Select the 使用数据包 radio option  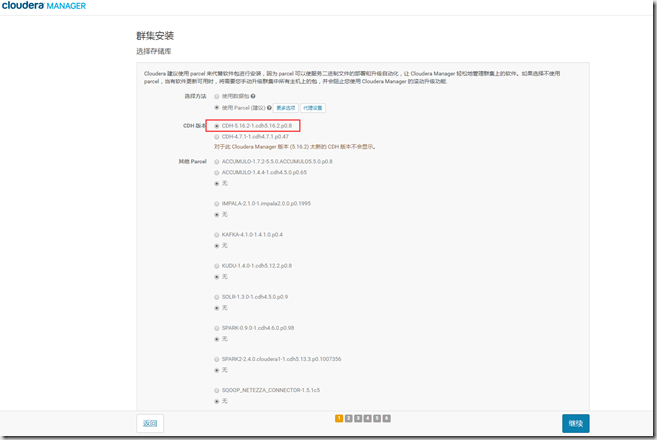point(217,96)
